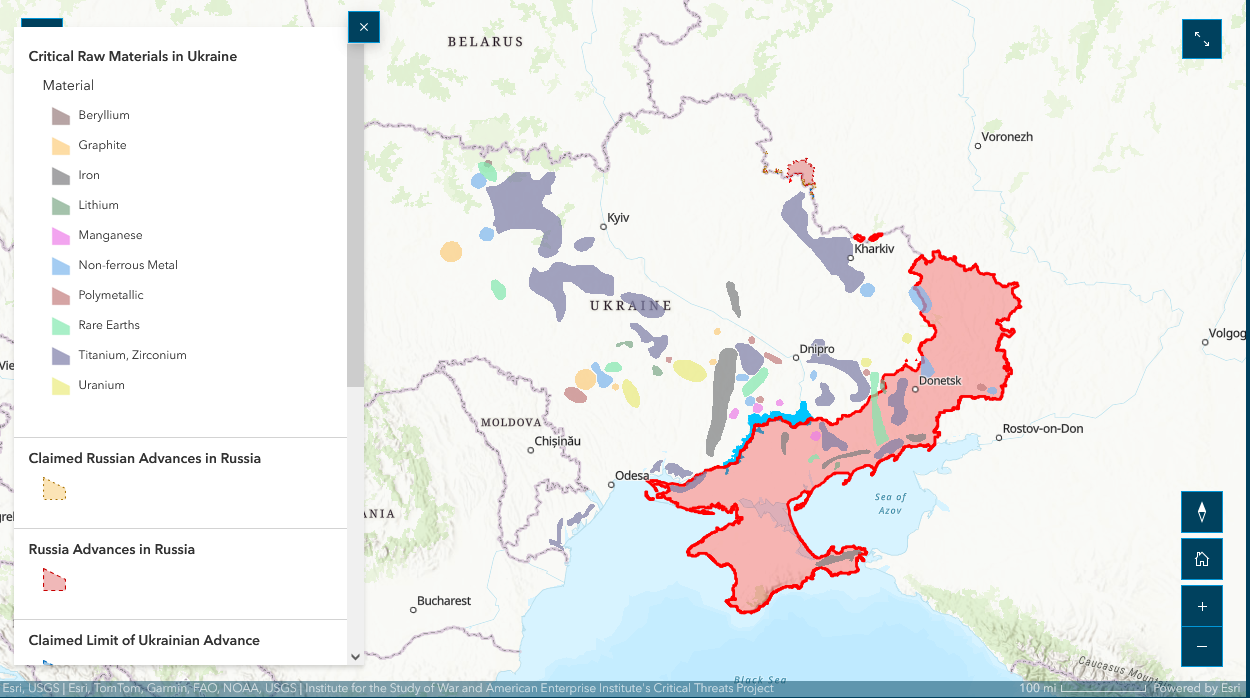
Task: Click the MOLDOVA country label
Action: point(511,423)
